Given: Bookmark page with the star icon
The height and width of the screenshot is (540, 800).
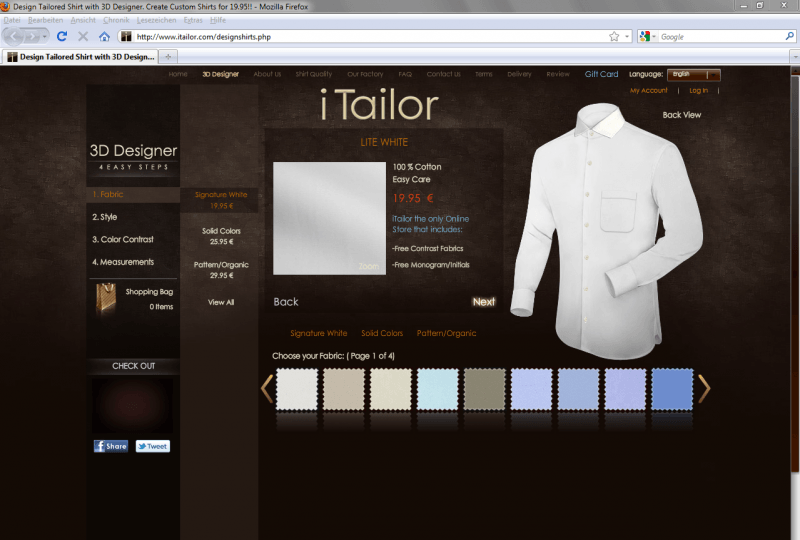Looking at the screenshot, I should [614, 36].
